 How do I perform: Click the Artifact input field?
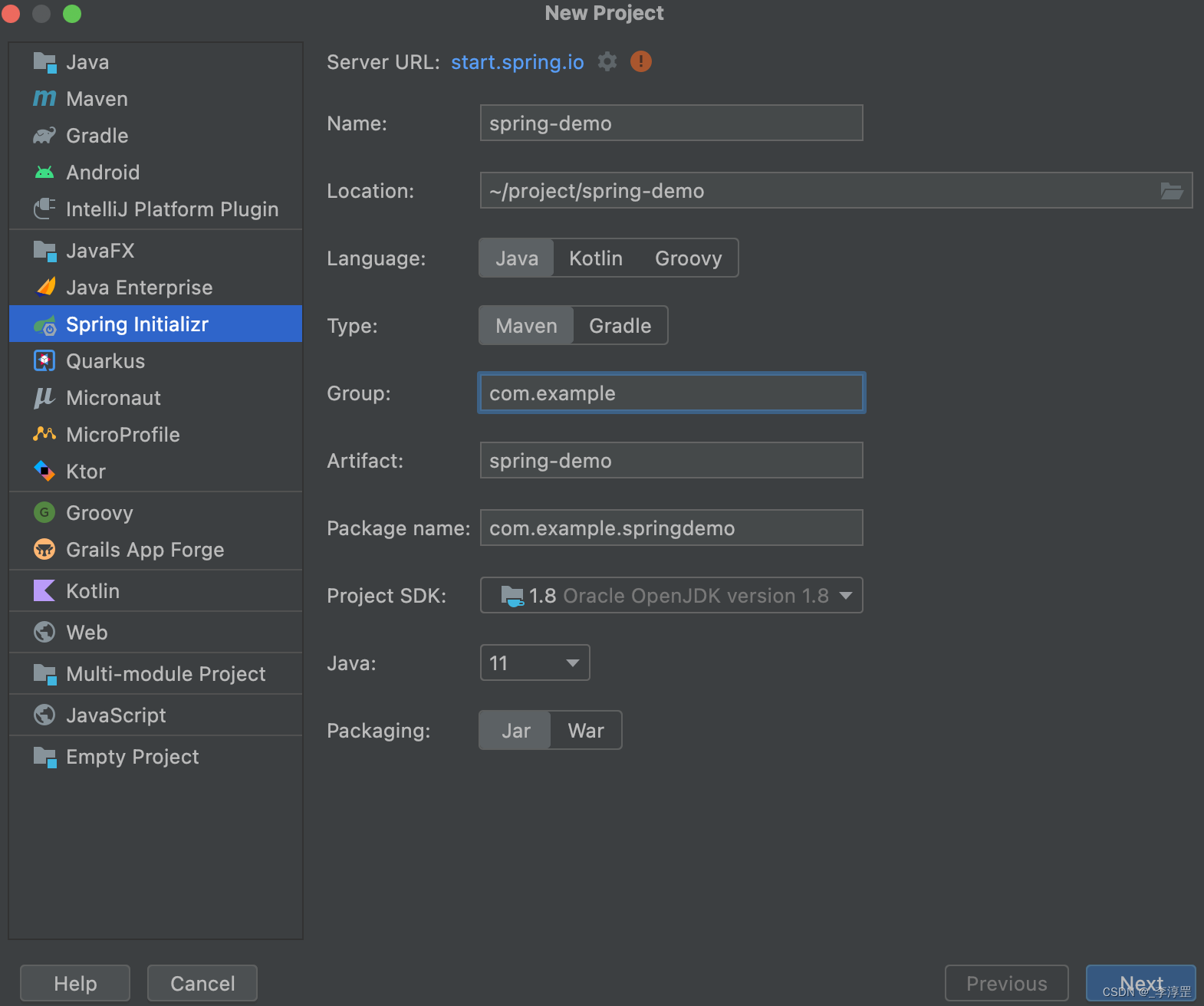672,460
